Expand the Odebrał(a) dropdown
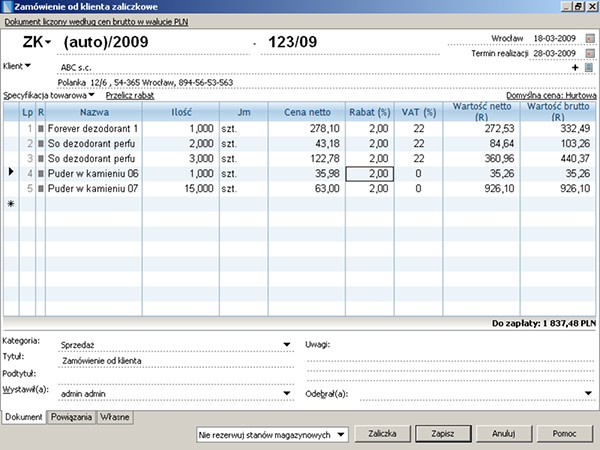The height and width of the screenshot is (450, 600). pos(587,393)
